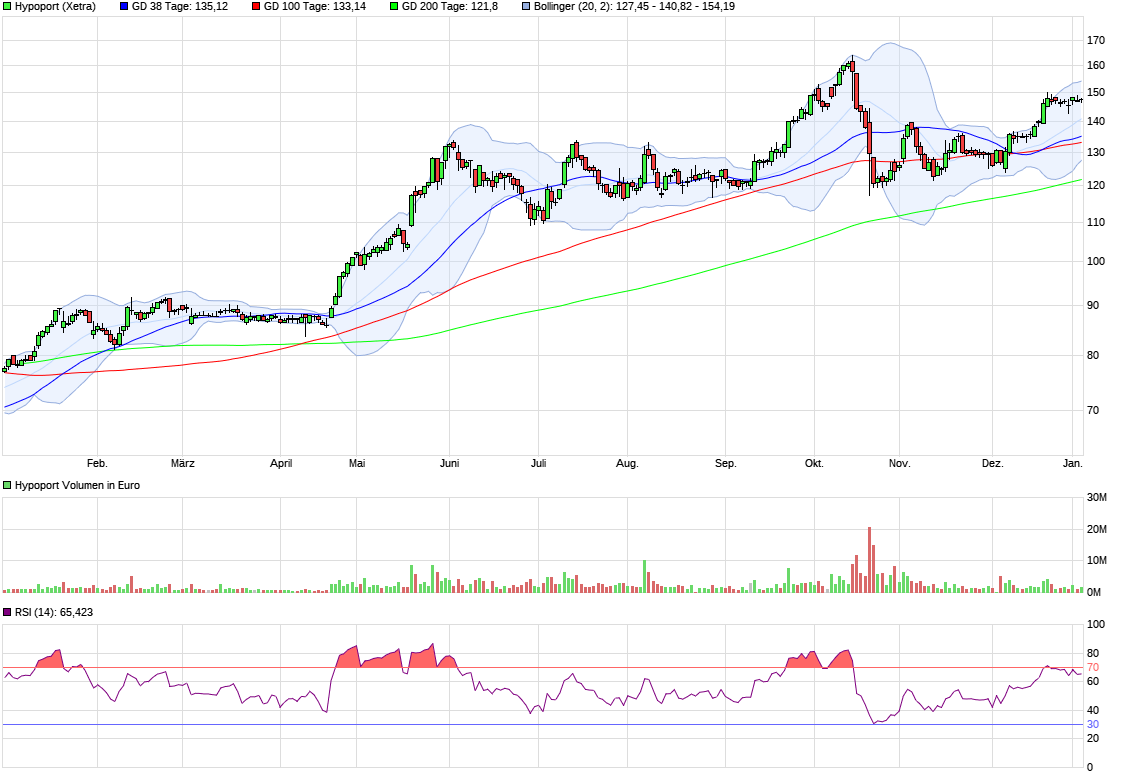Image resolution: width=1128 pixels, height=779 pixels.
Task: Click the Hypoport Volumen in Euro legend square
Action: point(7,483)
